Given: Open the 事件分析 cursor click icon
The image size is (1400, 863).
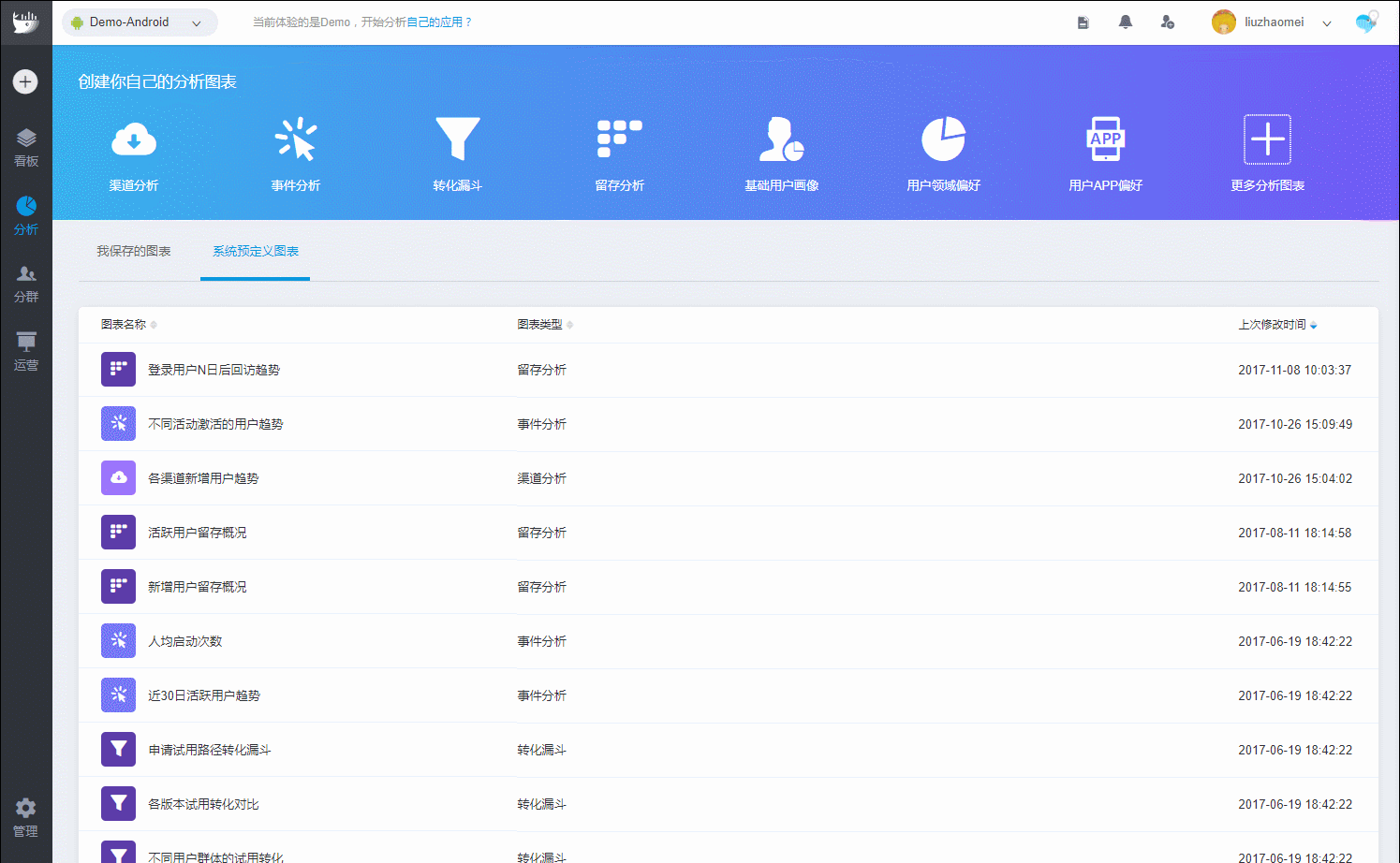Looking at the screenshot, I should (x=296, y=139).
